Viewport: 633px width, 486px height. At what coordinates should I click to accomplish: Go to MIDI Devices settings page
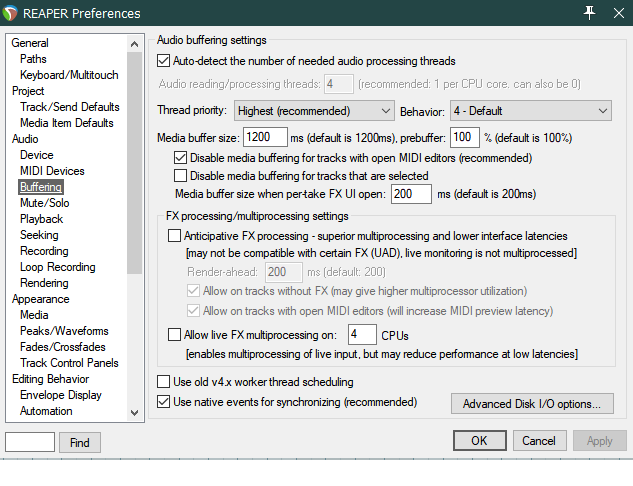click(x=52, y=171)
